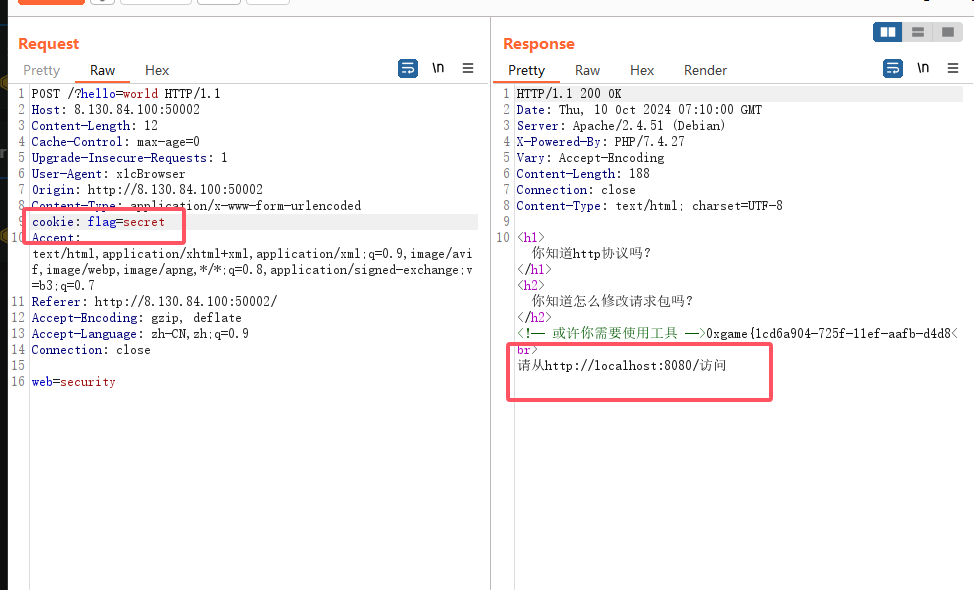The height and width of the screenshot is (590, 974).
Task: Switch to top/bottom split layout icon
Action: 917,32
